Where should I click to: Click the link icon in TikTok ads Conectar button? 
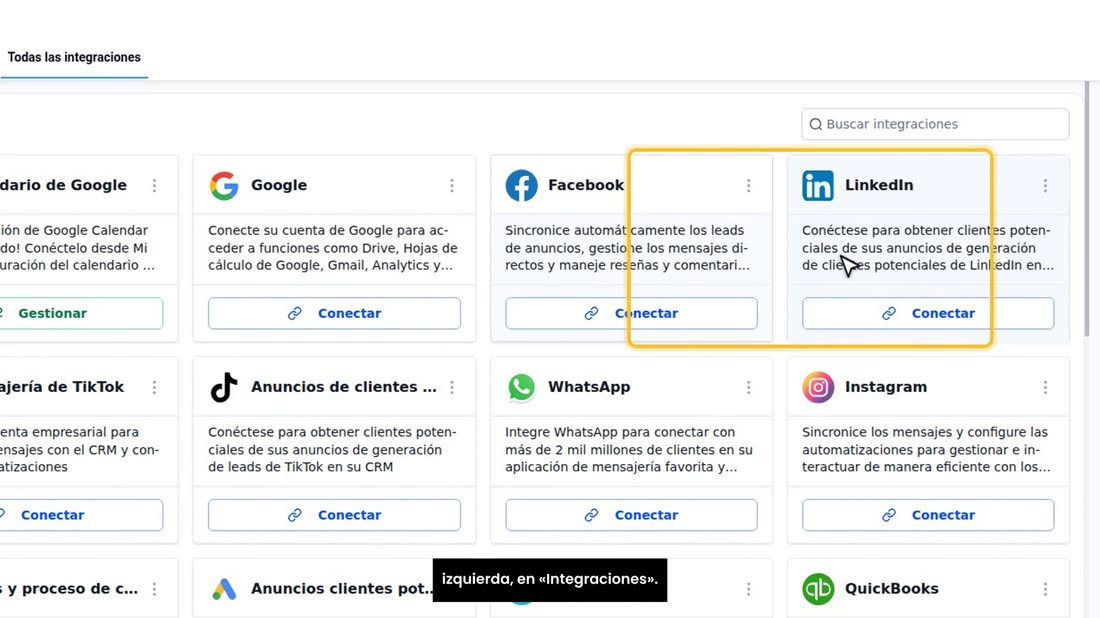tap(295, 515)
